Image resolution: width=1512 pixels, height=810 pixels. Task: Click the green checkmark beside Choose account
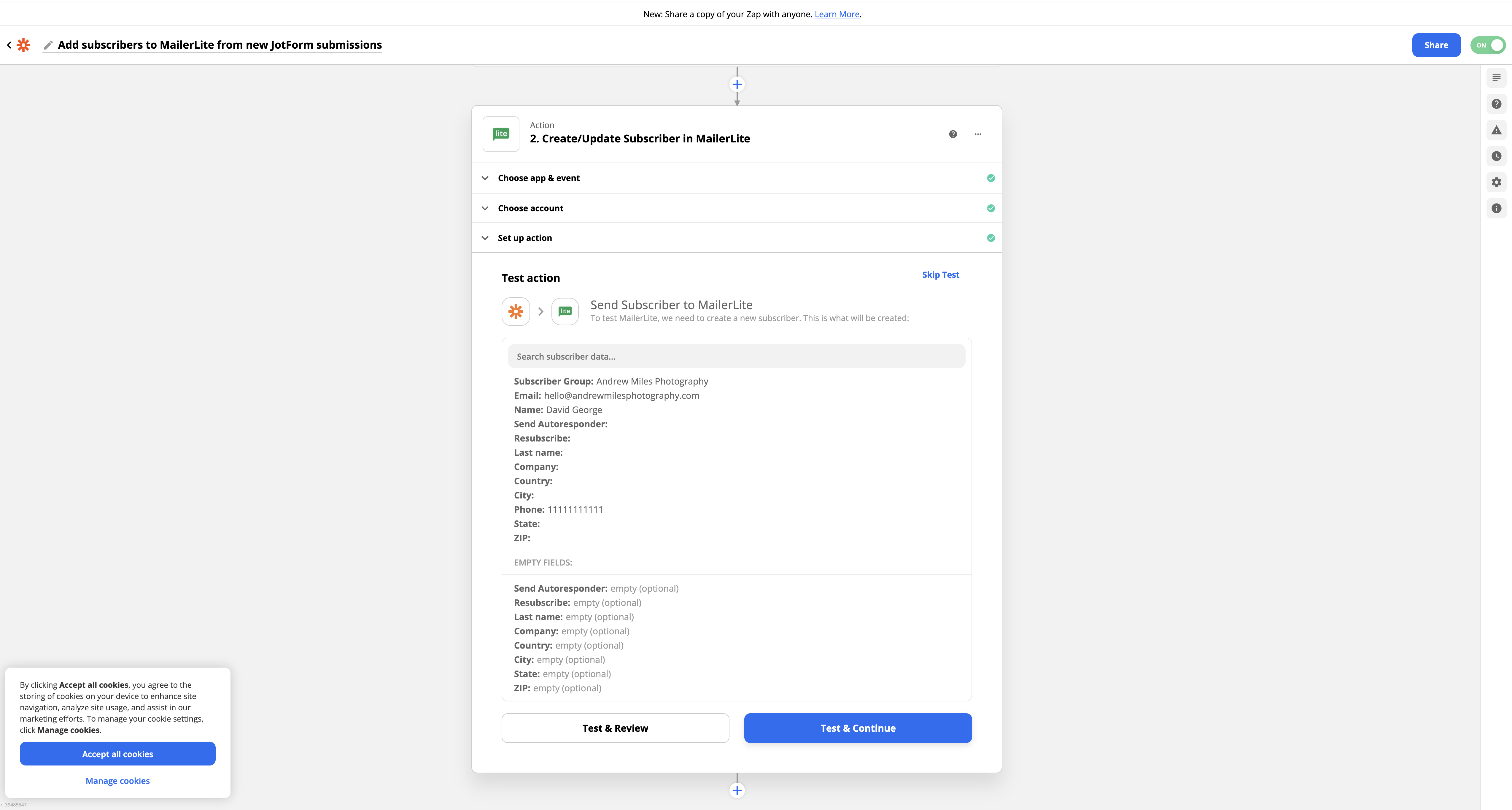coord(991,208)
